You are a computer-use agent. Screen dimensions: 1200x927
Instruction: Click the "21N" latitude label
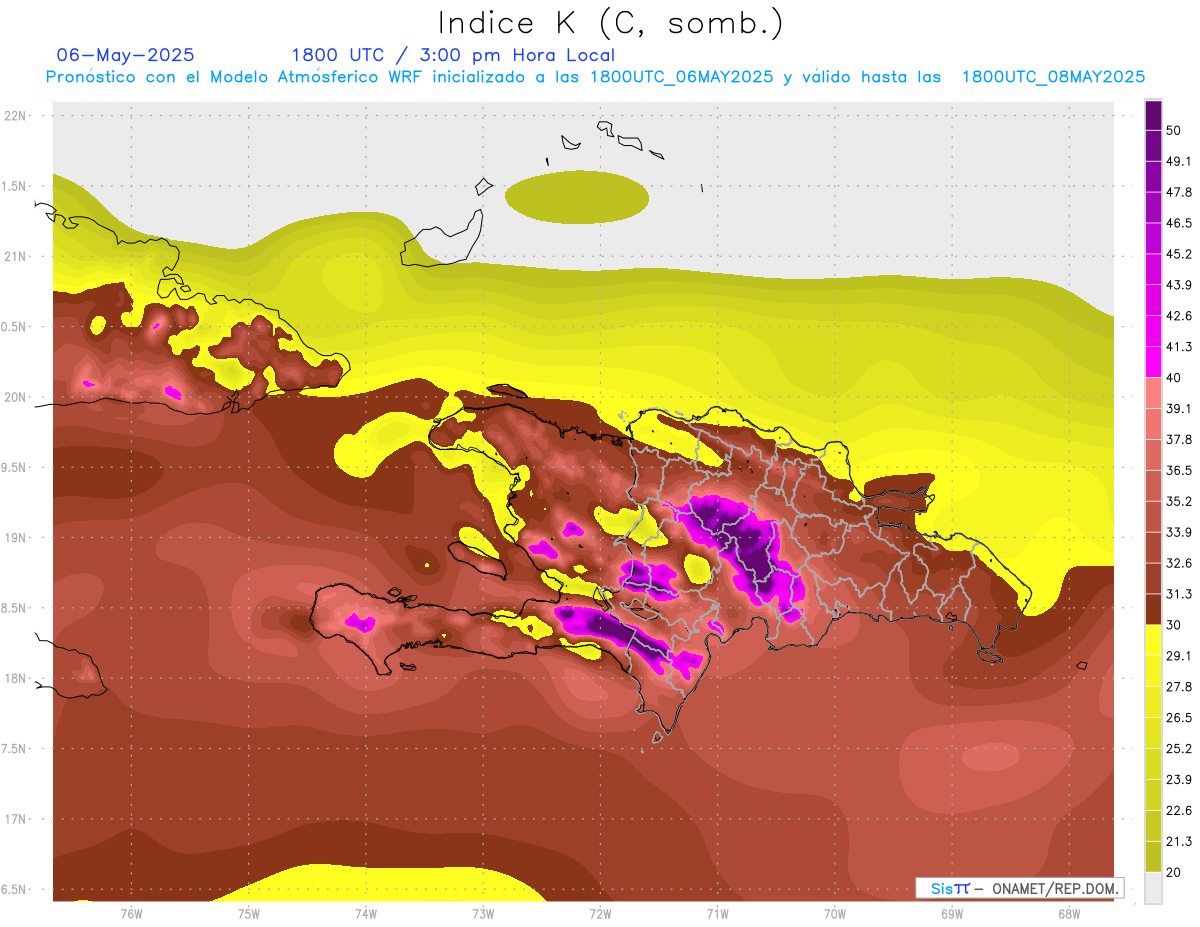17,257
